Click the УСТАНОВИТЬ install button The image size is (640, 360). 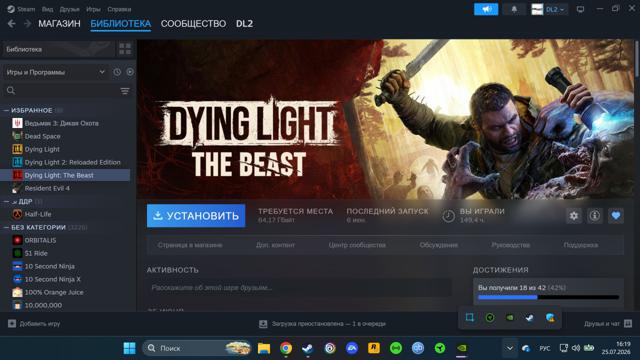[196, 216]
